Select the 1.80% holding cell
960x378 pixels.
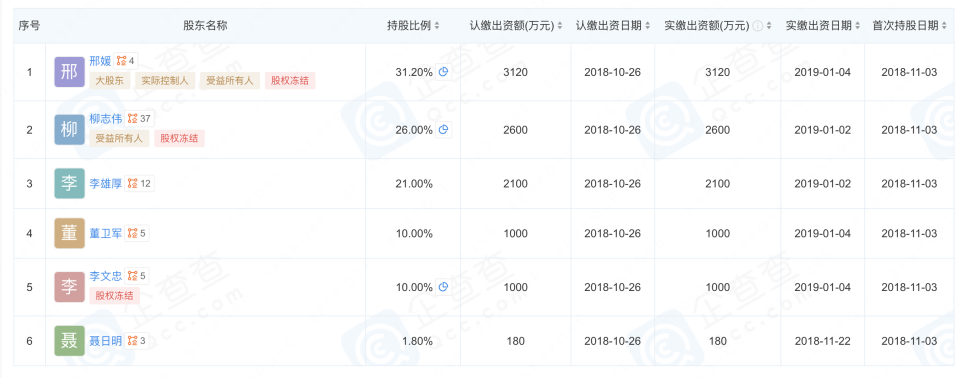(413, 341)
